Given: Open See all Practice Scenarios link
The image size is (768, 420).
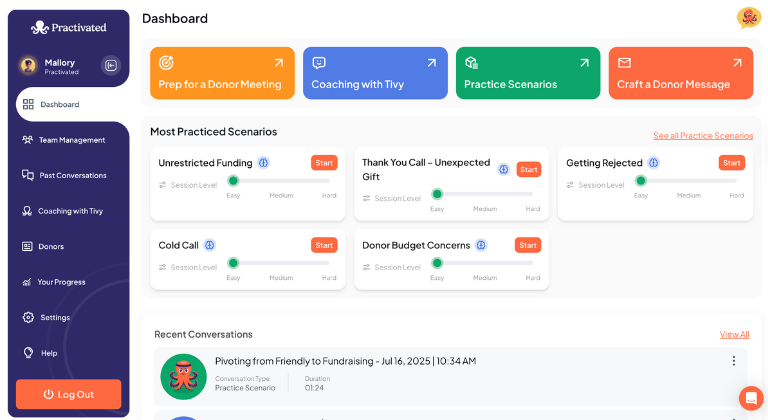Looking at the screenshot, I should tap(703, 136).
